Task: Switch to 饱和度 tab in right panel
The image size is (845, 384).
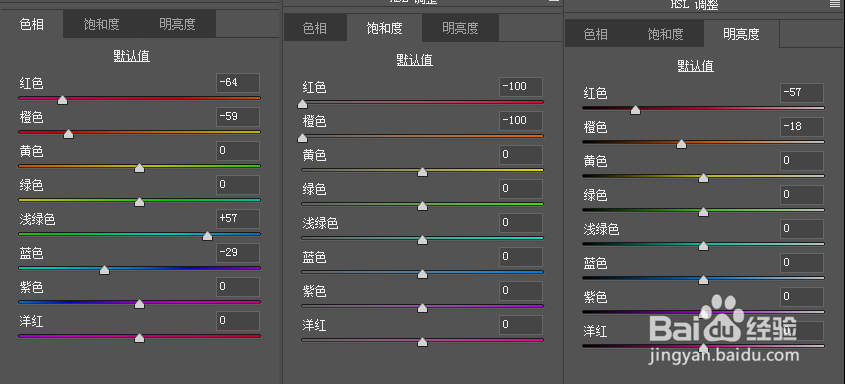Action: point(666,34)
